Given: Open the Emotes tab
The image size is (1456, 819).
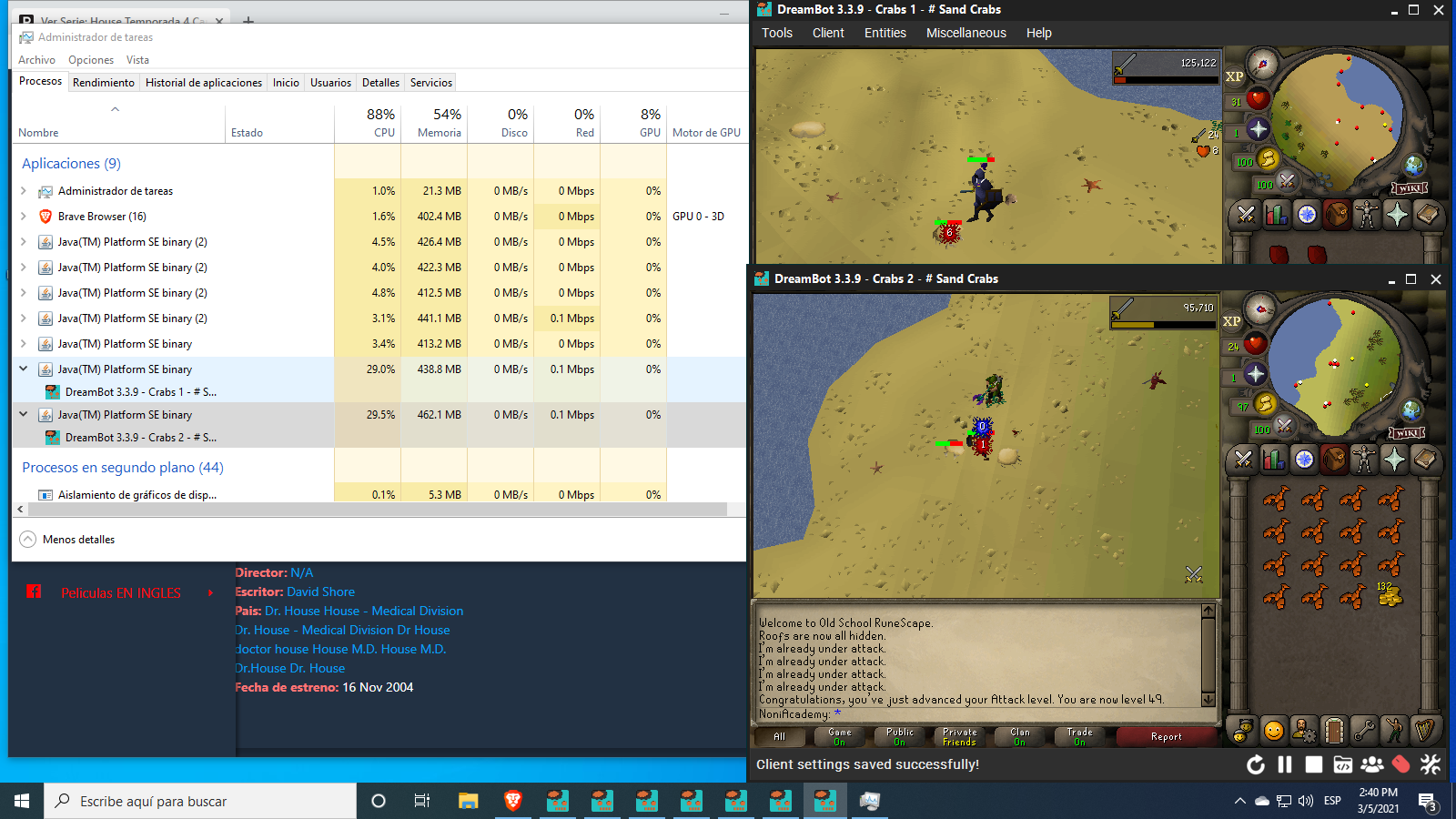Looking at the screenshot, I should pos(1394,730).
